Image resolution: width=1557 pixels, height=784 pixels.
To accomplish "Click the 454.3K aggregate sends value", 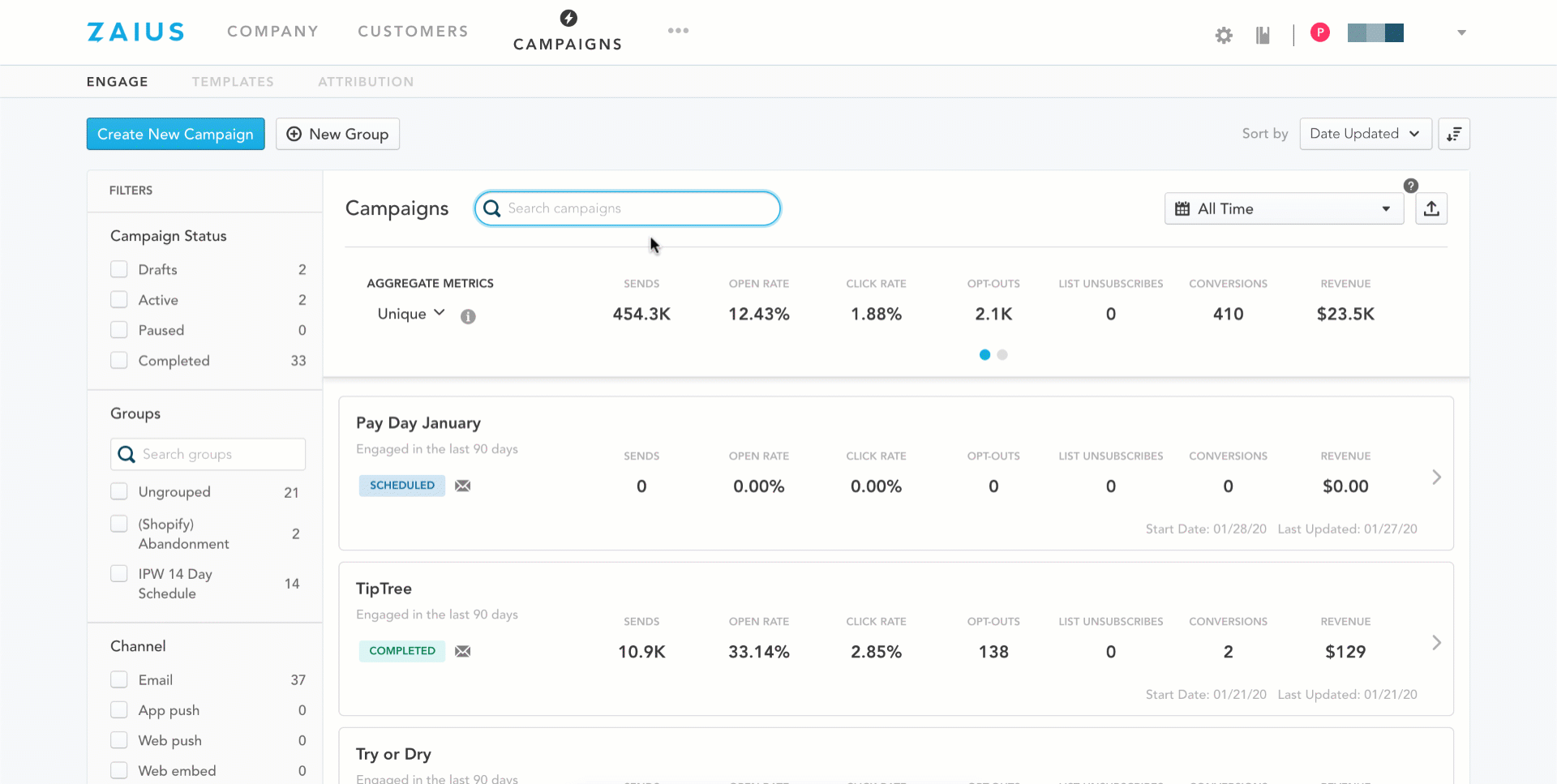I will tap(641, 314).
